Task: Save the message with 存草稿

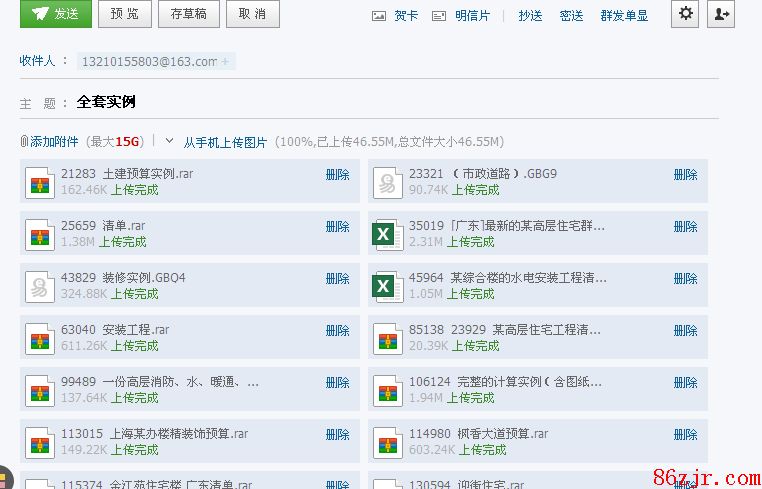Action: 189,14
